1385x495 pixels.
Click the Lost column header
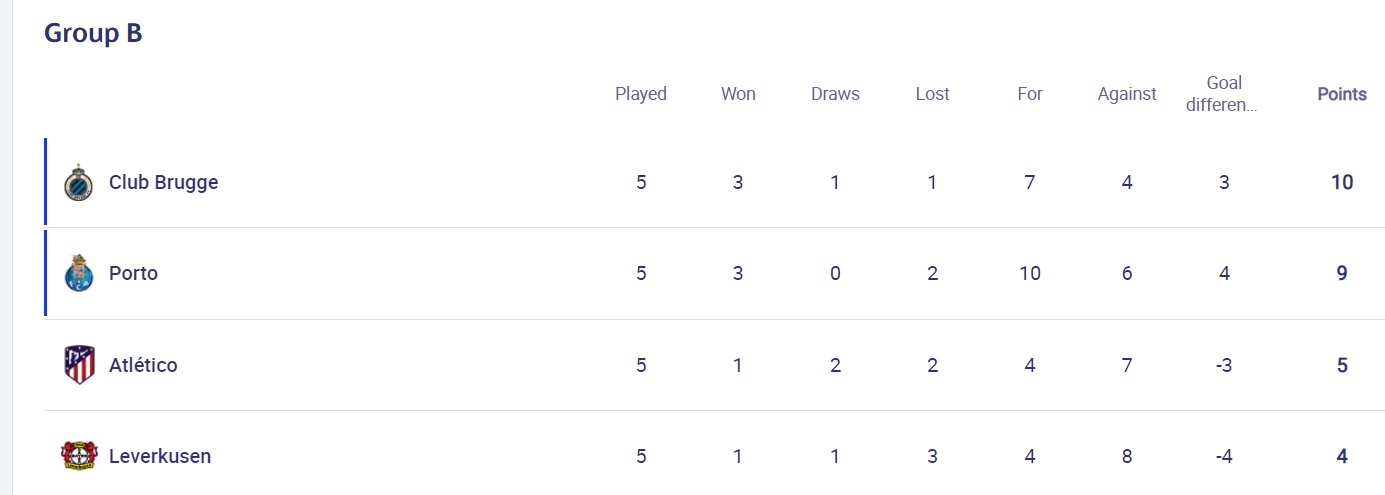tap(932, 94)
